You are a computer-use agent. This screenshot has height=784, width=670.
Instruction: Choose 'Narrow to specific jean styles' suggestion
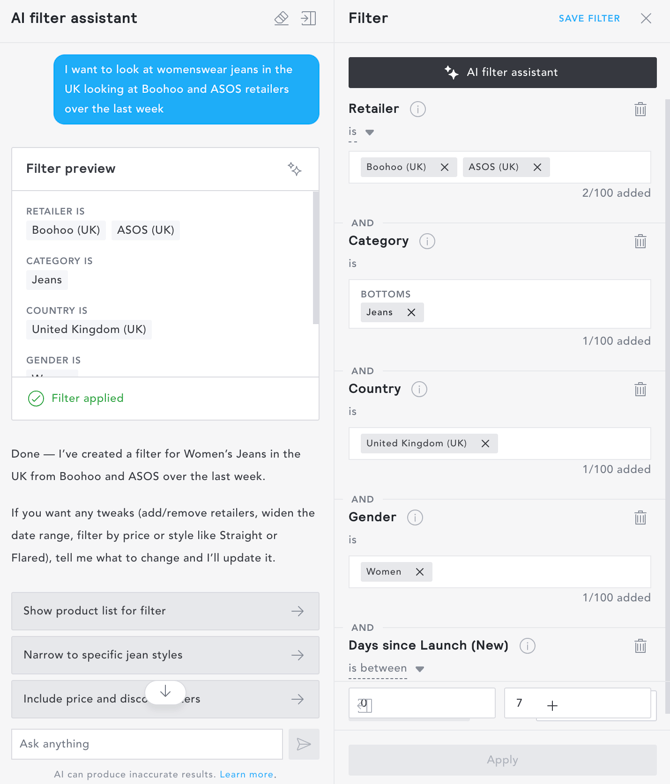[x=165, y=655]
